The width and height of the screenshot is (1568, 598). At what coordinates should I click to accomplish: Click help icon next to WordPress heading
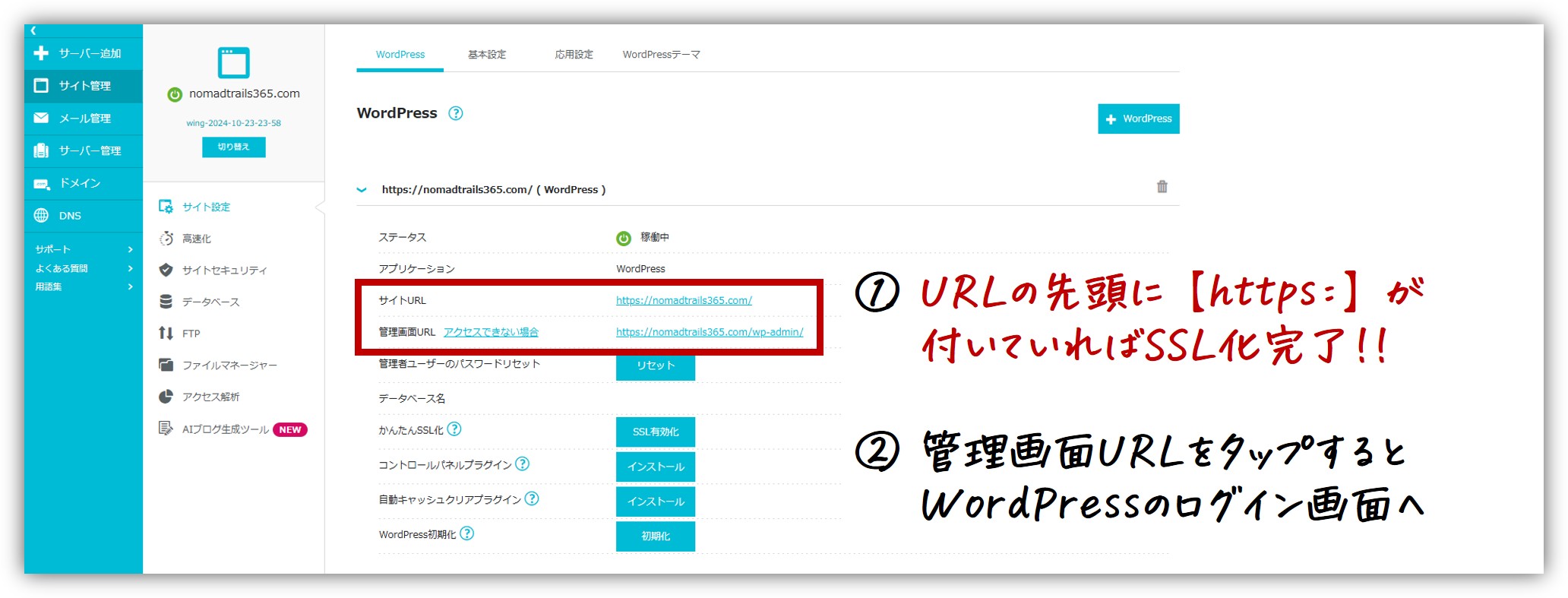(x=455, y=113)
